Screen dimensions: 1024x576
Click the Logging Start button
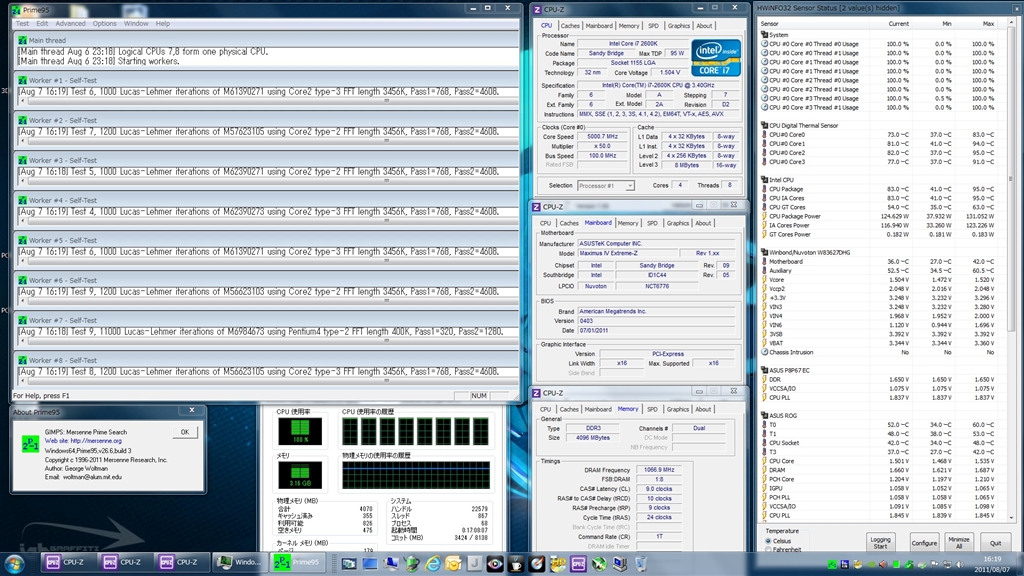coord(880,542)
